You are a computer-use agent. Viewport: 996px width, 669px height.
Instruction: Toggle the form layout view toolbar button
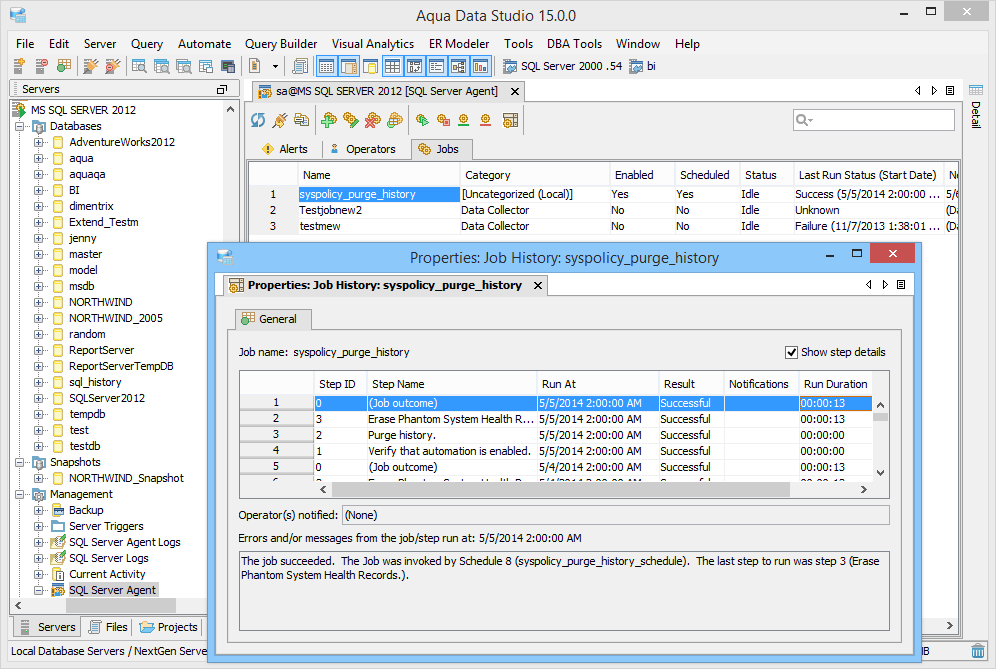click(437, 65)
